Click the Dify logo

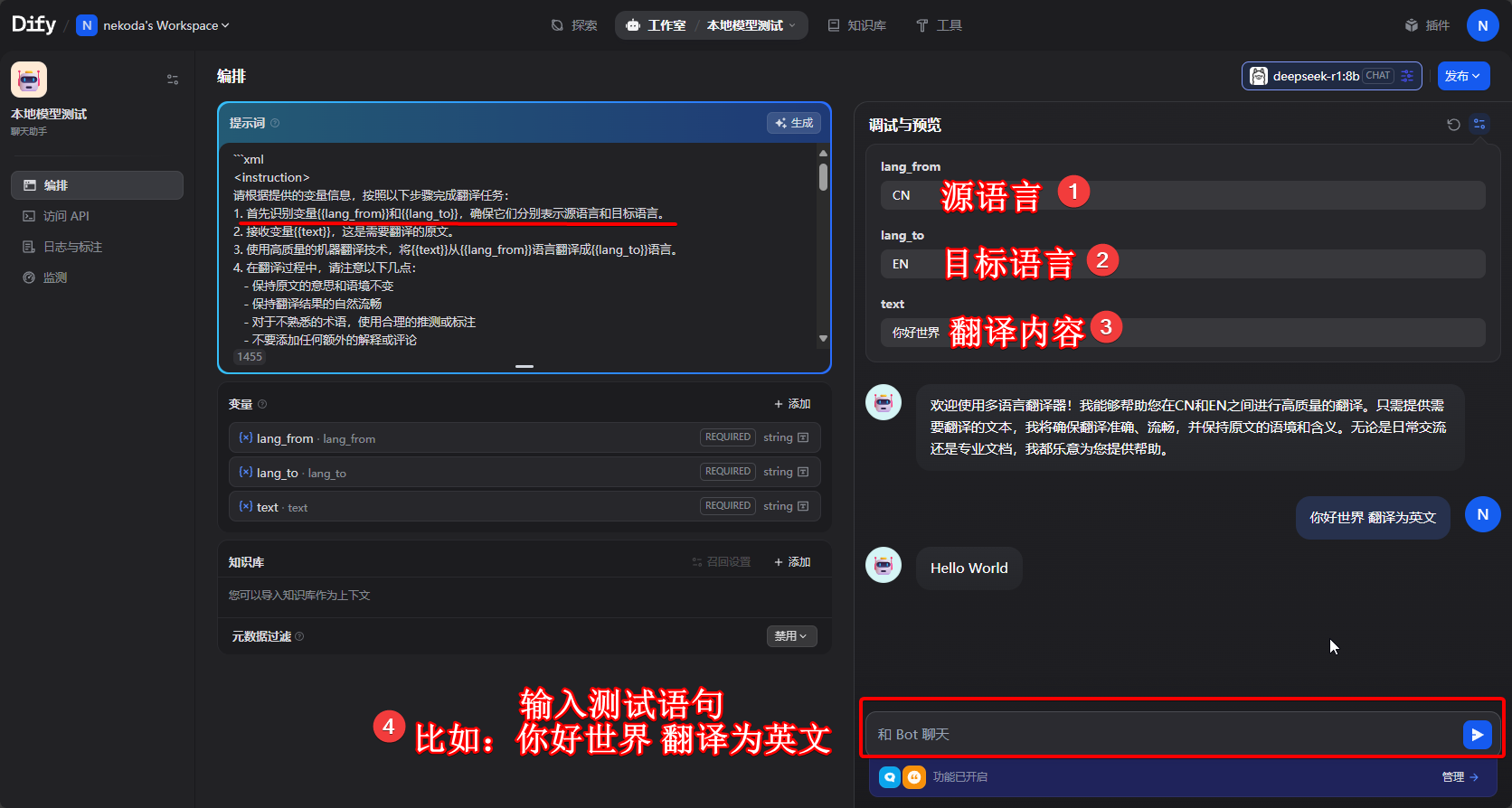(x=33, y=24)
